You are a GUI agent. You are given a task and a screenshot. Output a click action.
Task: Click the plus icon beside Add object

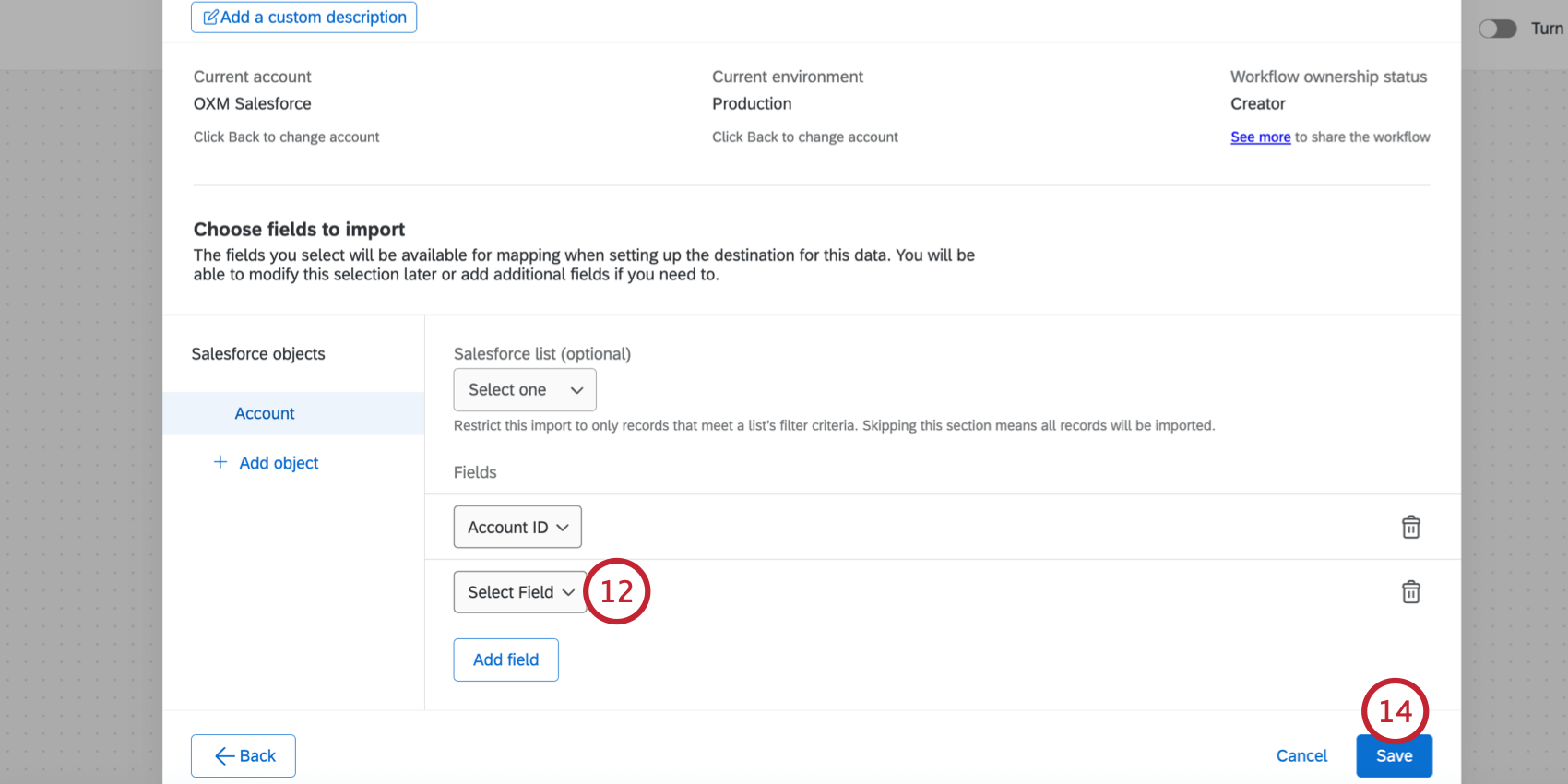(x=220, y=462)
